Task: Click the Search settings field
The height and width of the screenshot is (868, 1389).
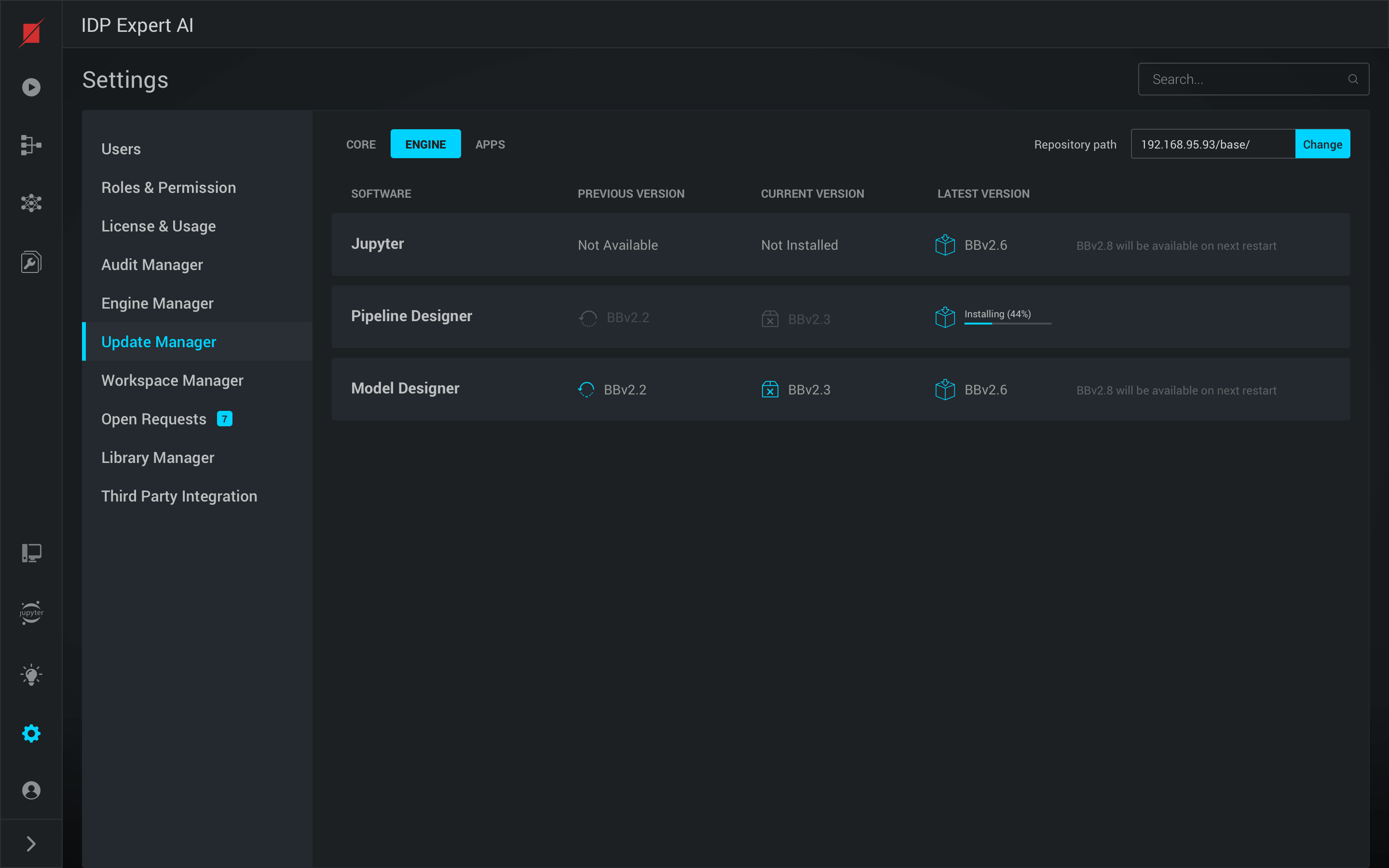Action: click(x=1245, y=79)
